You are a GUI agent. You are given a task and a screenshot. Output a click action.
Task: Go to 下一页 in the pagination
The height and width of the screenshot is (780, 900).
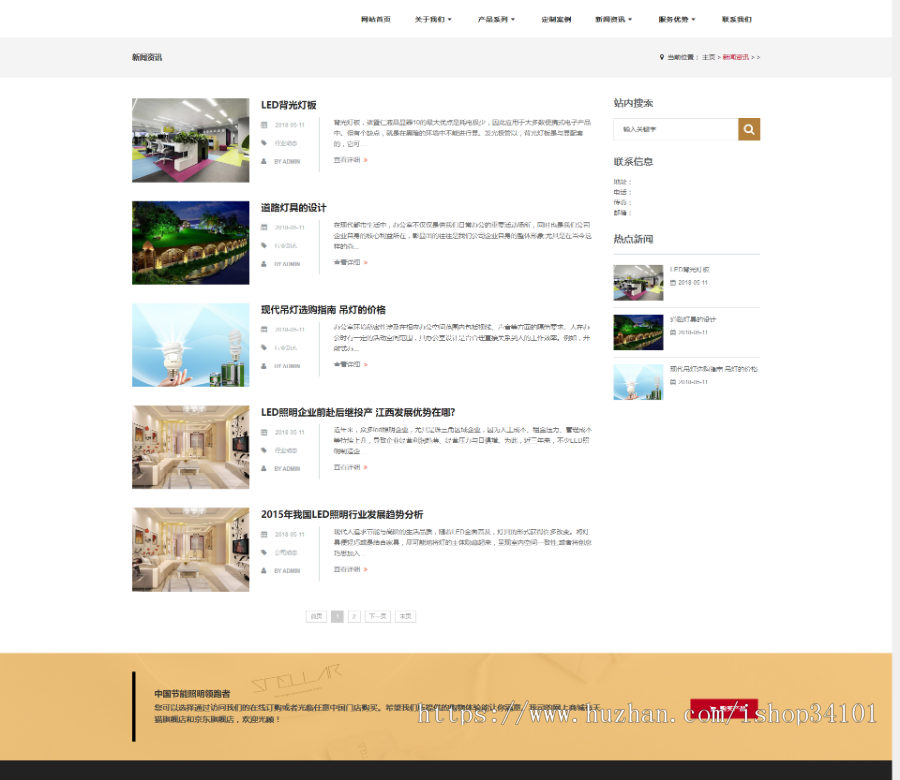(x=377, y=616)
